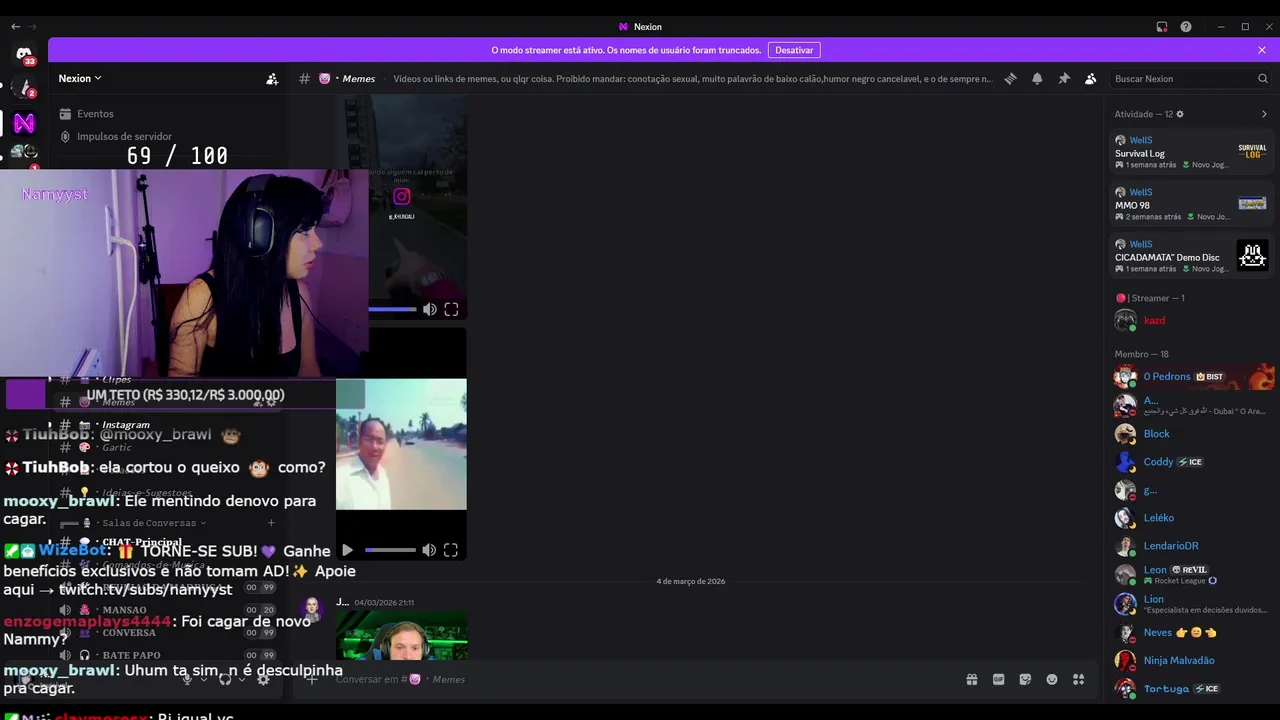Open the emoji picker icon
The width and height of the screenshot is (1280, 720).
point(1052,680)
